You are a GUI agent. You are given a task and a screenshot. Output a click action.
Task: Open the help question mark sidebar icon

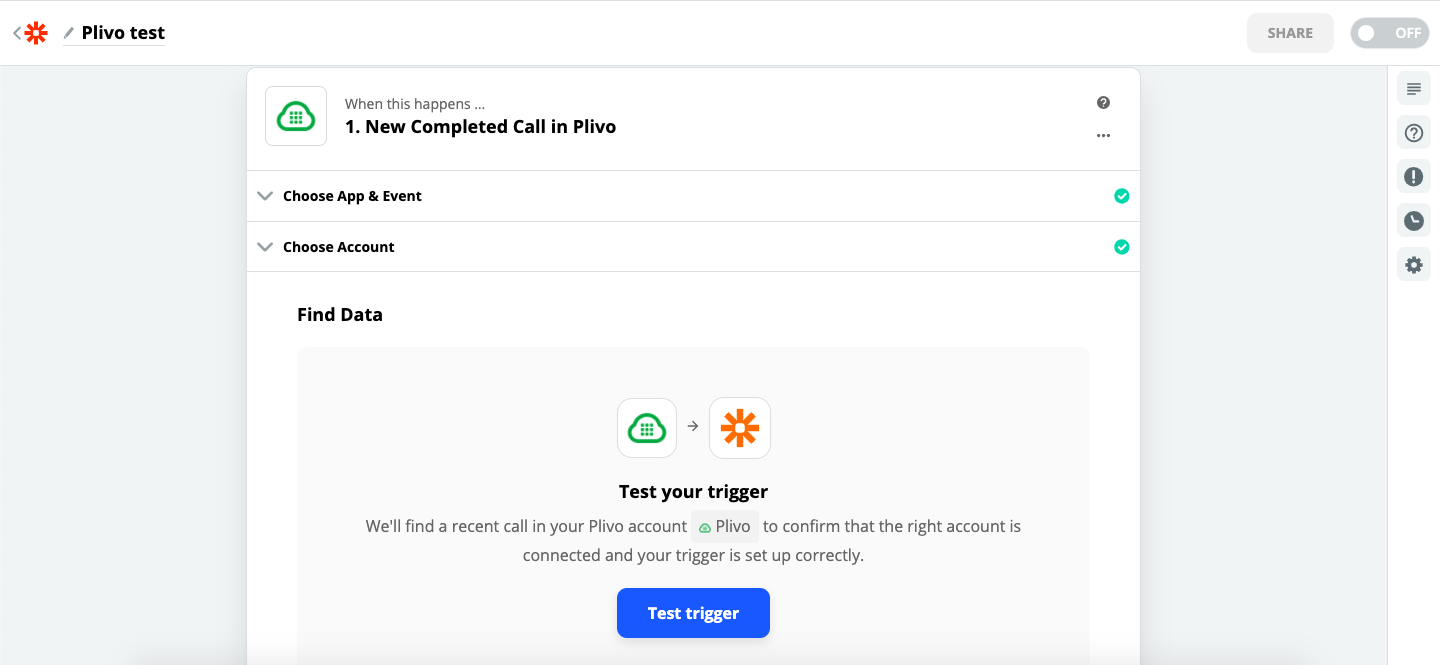(1413, 133)
